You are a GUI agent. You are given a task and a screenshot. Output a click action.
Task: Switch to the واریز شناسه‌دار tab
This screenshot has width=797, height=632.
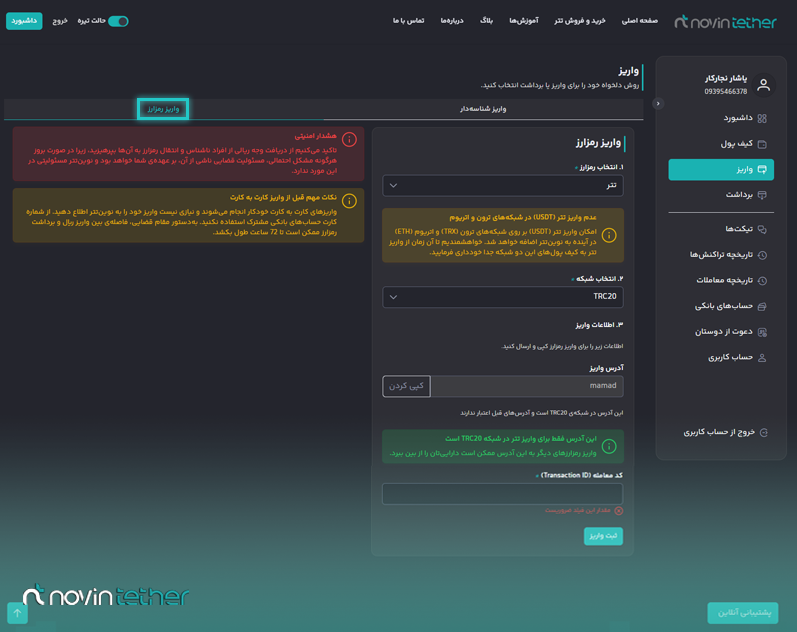[x=483, y=109]
